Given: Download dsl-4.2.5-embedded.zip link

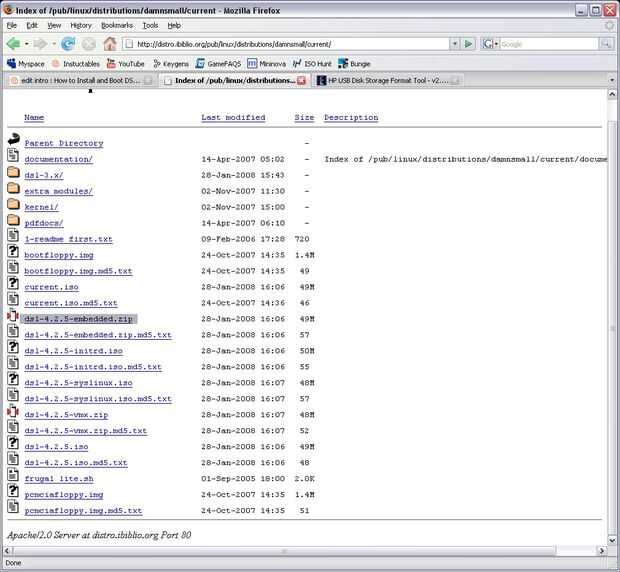Looking at the screenshot, I should pos(78,319).
